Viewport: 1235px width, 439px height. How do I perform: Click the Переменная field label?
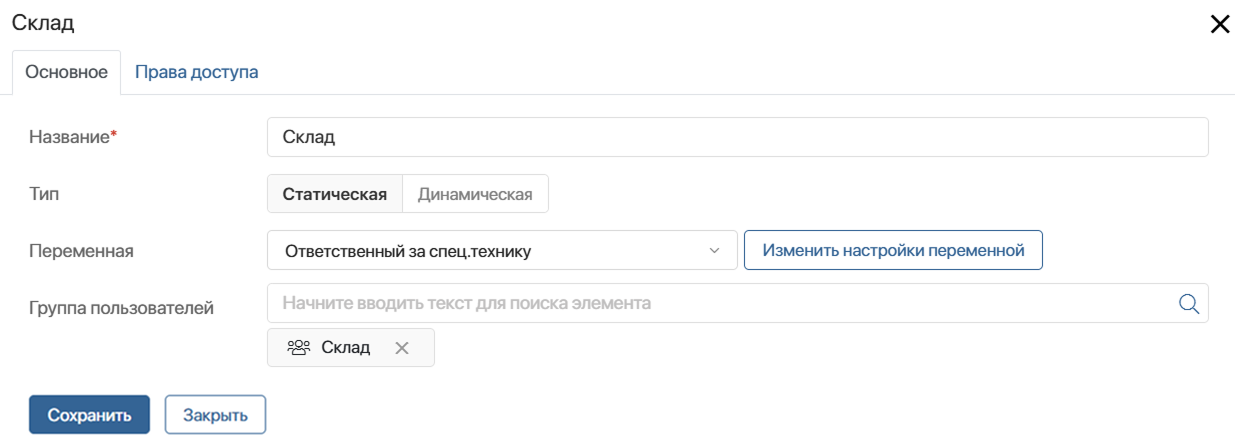(x=82, y=251)
